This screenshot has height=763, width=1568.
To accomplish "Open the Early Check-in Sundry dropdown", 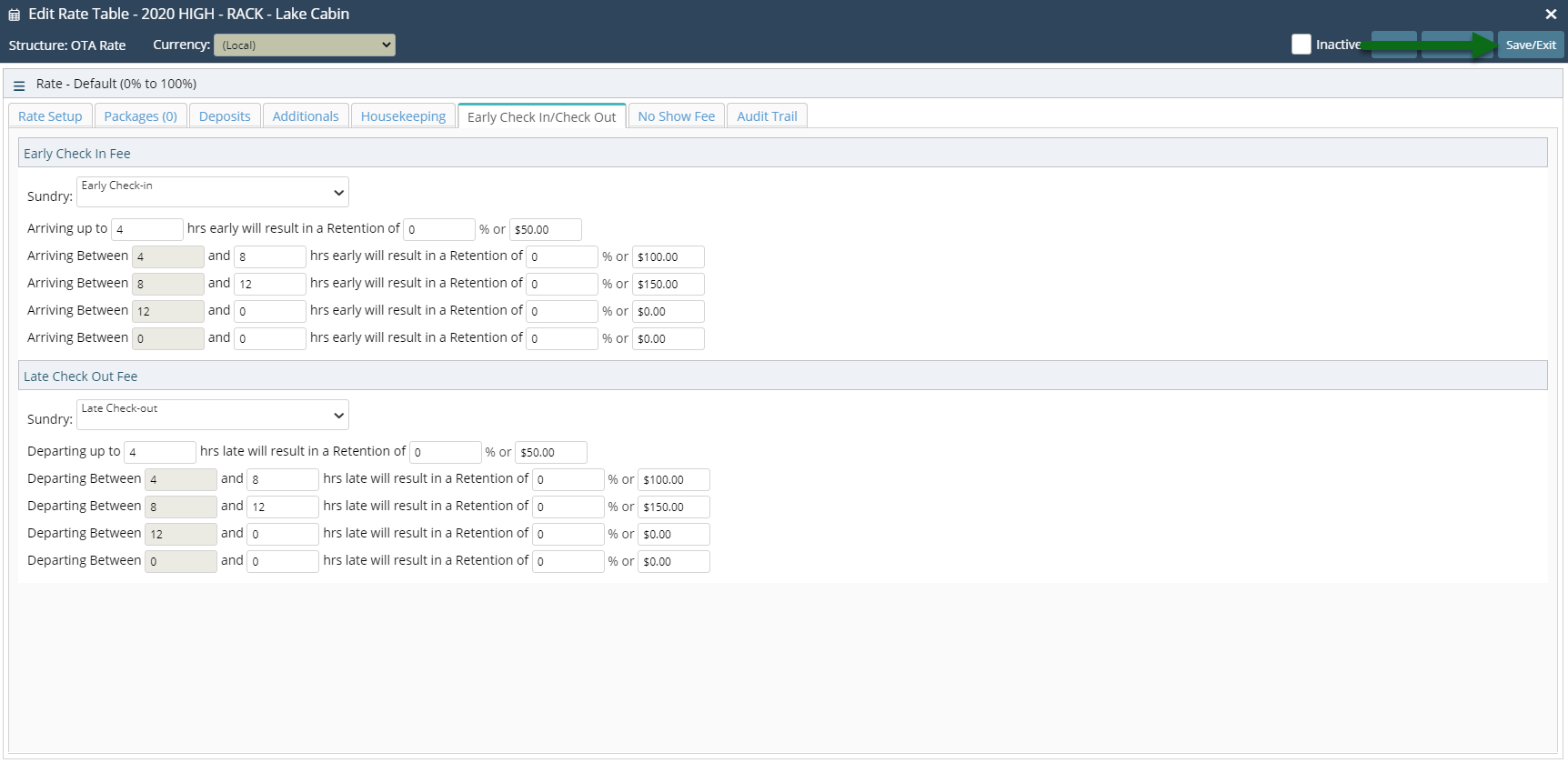I will click(213, 192).
